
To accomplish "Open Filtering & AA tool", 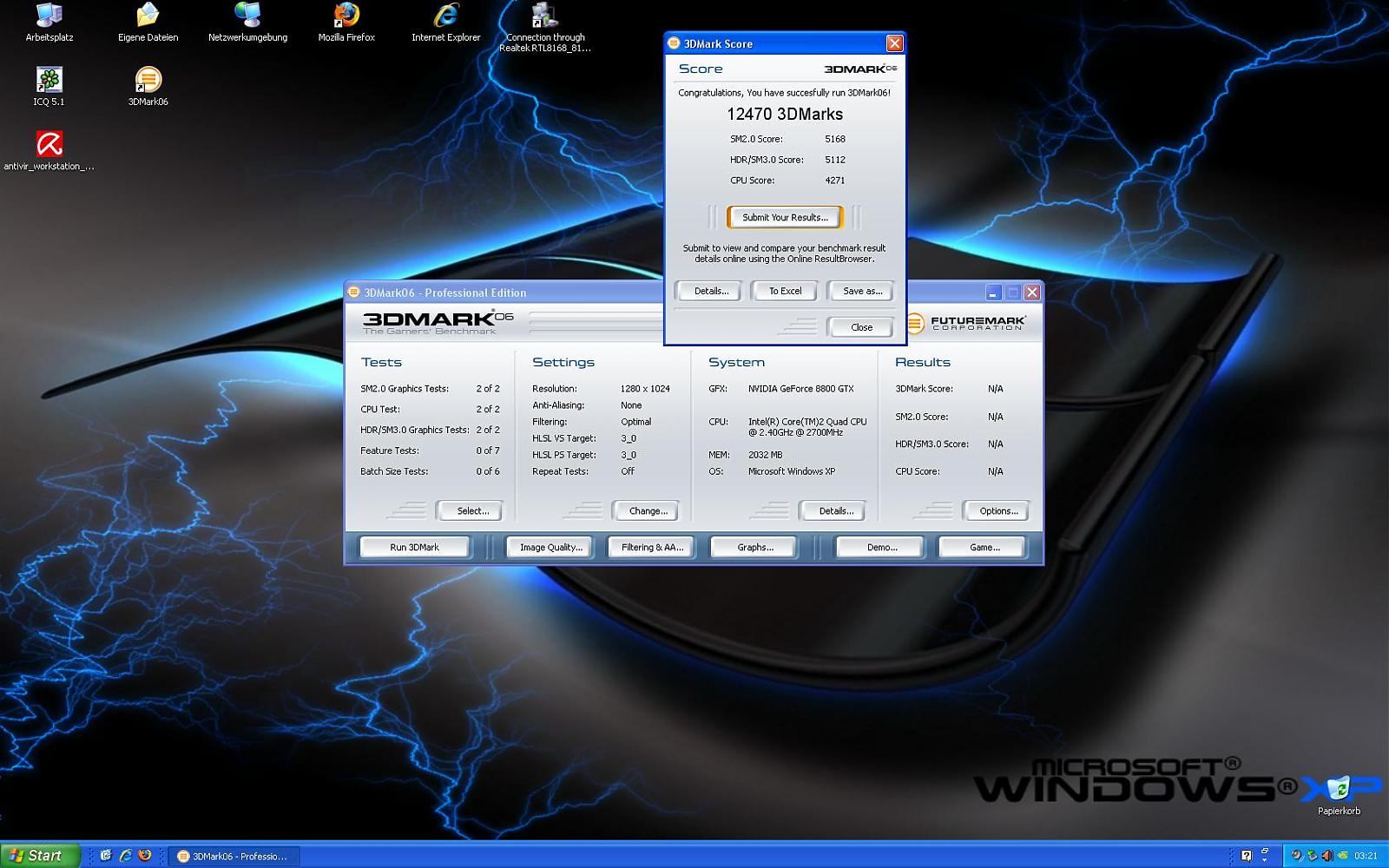I will [x=652, y=548].
